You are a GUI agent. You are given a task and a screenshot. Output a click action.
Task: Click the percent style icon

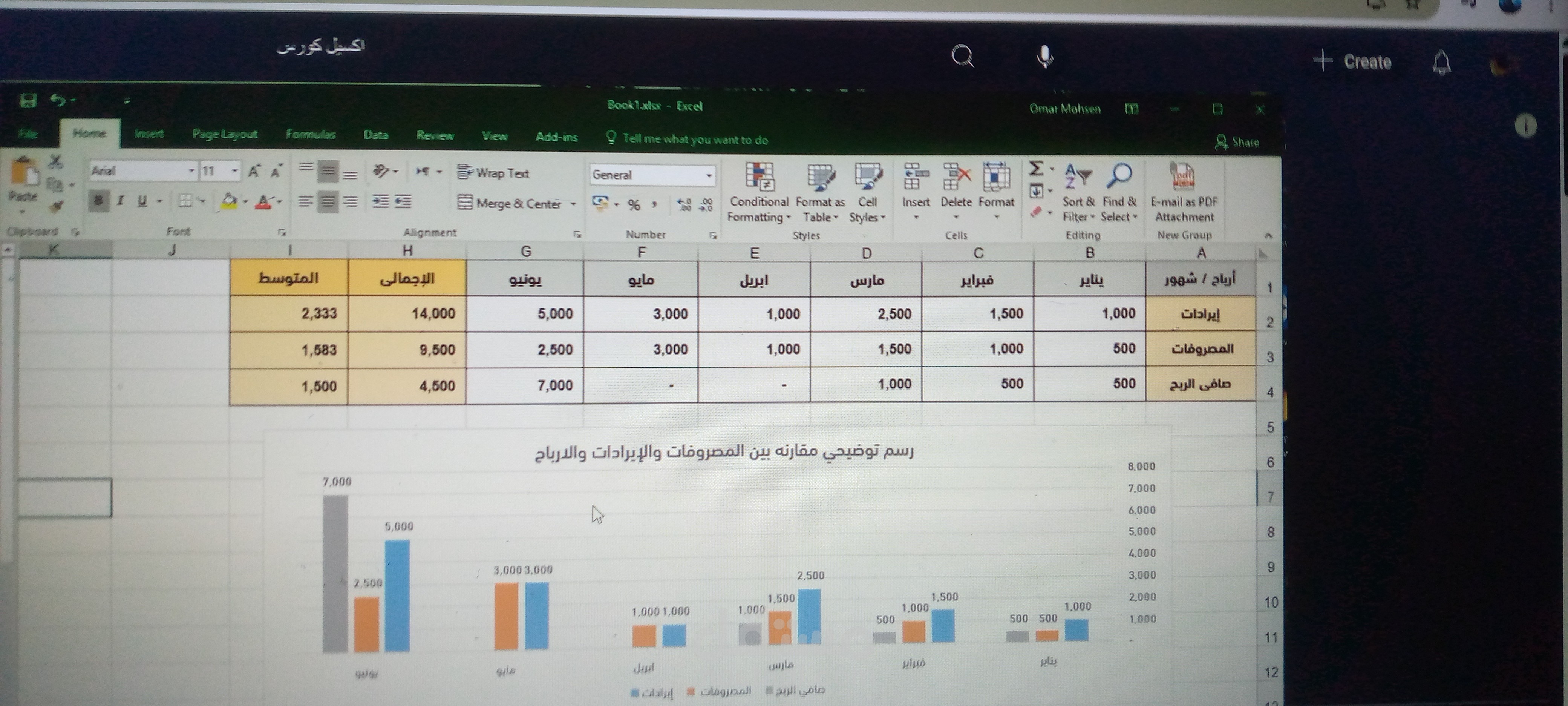(x=634, y=205)
